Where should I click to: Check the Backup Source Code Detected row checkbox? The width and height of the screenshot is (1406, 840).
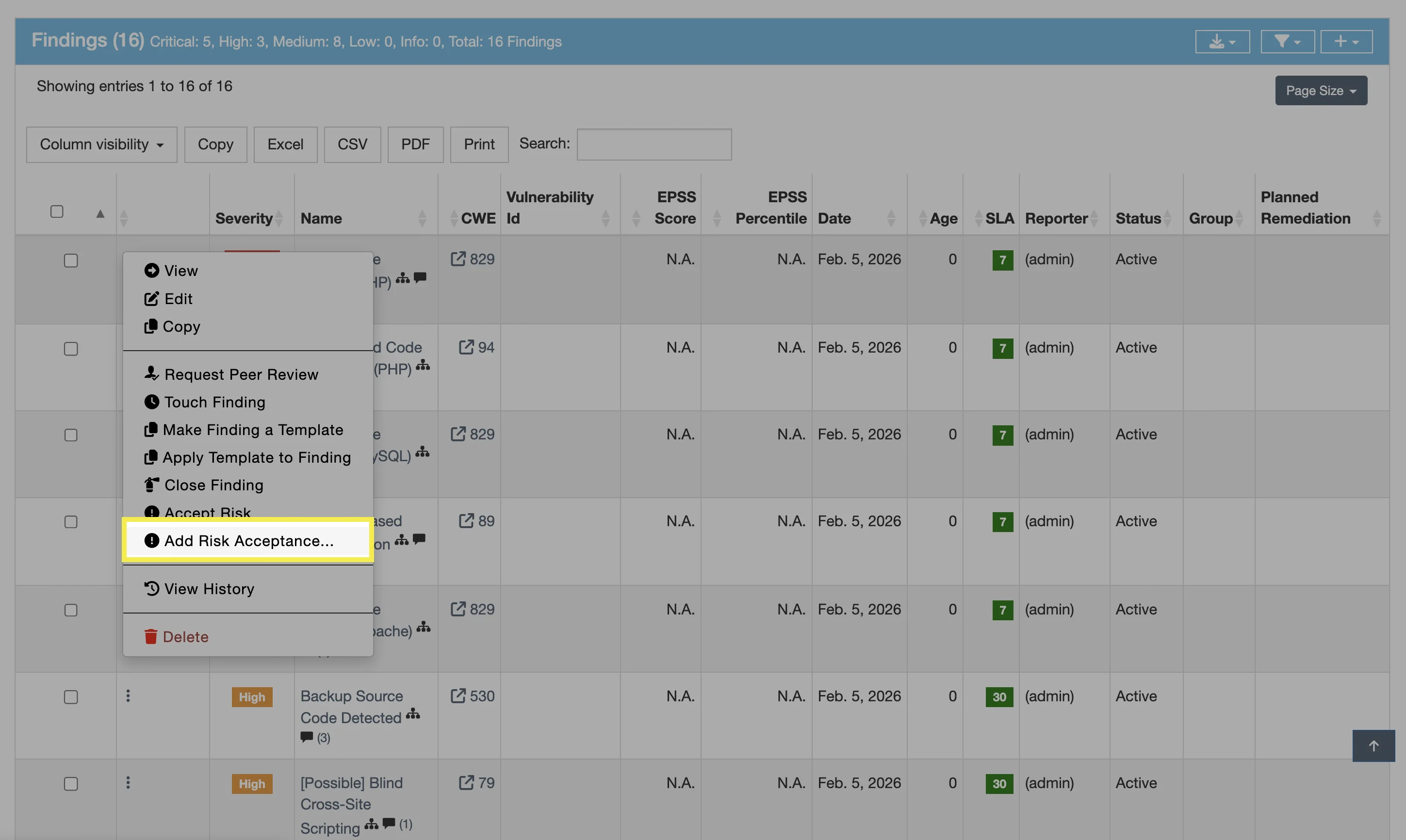pos(71,697)
